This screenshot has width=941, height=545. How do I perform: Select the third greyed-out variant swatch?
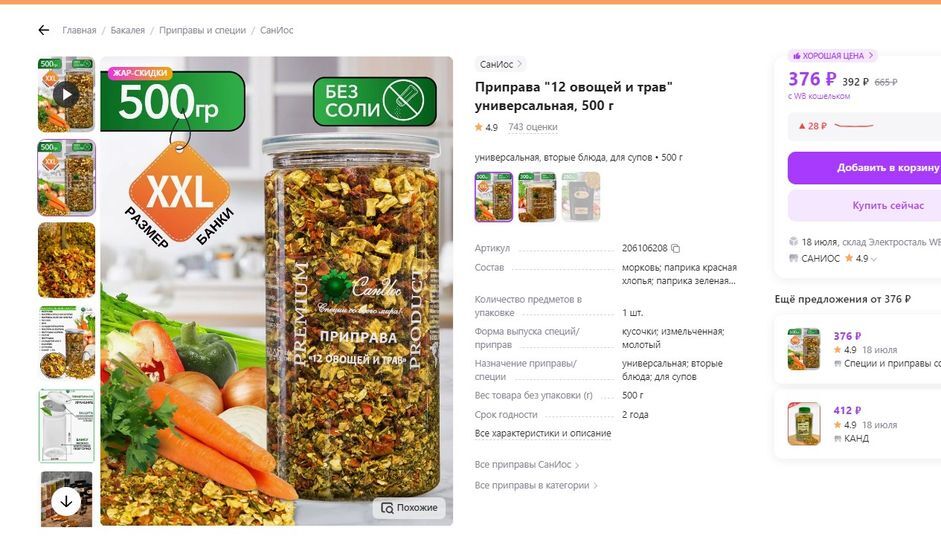pyautogui.click(x=580, y=197)
